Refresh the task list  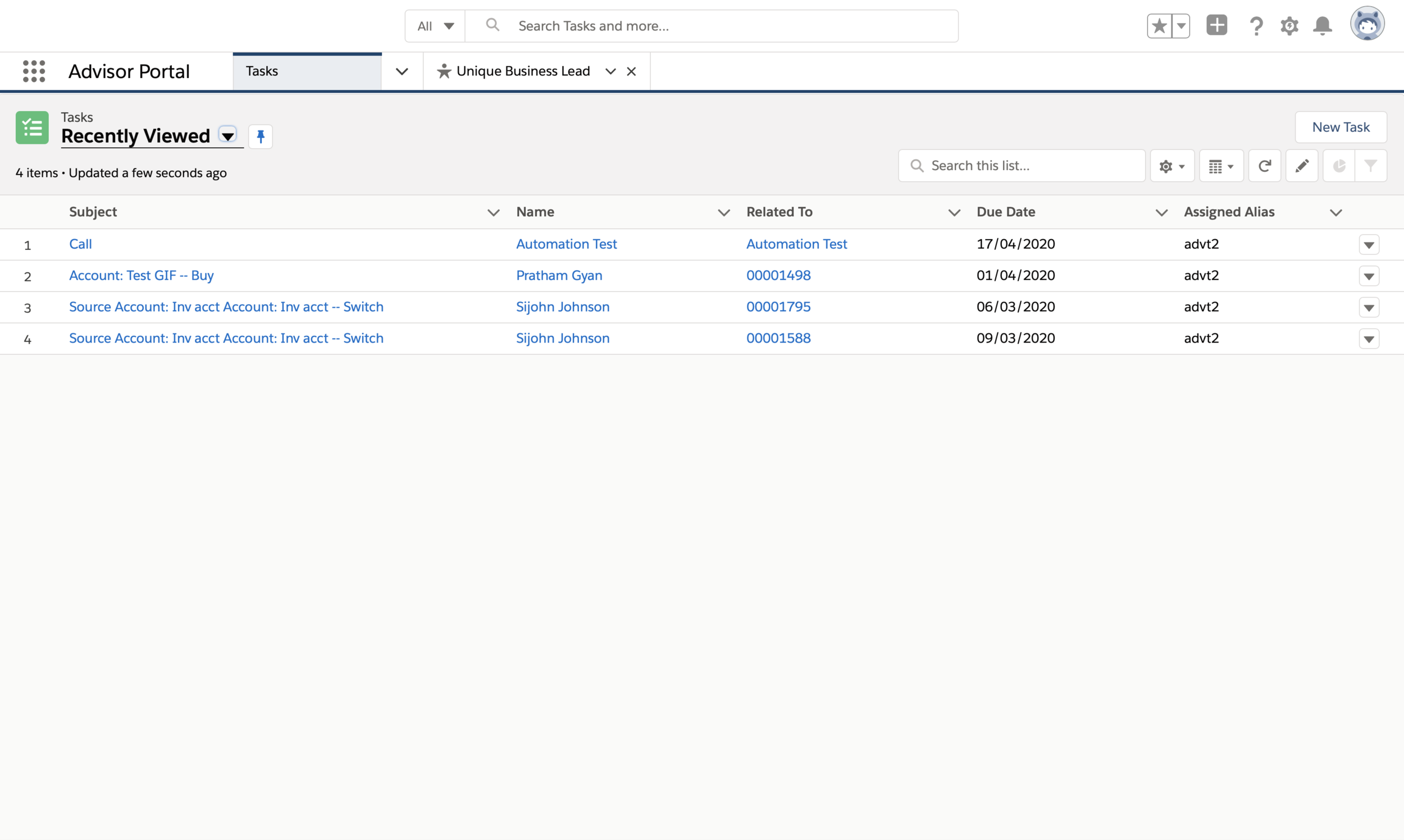tap(1264, 166)
